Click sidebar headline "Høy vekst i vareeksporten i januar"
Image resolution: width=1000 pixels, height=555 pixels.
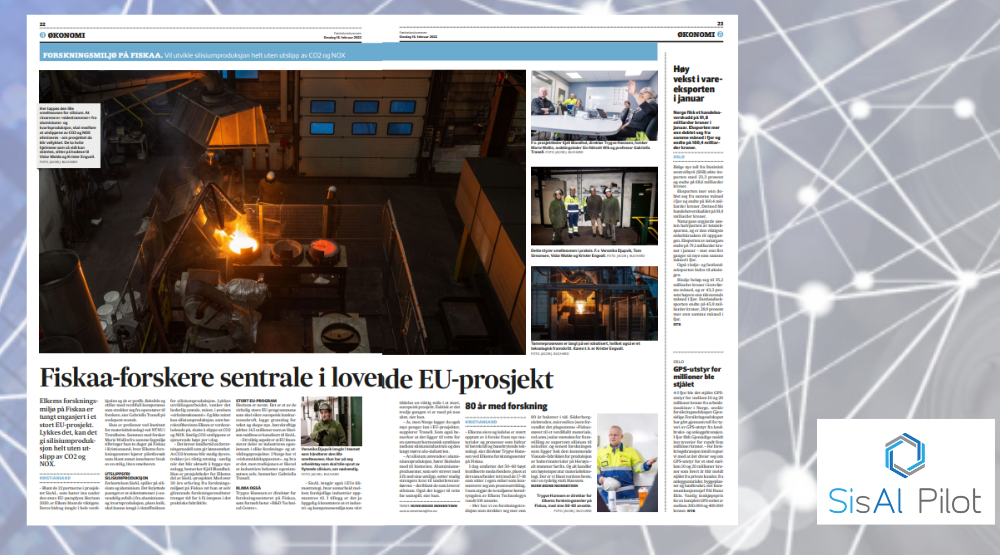(x=698, y=84)
